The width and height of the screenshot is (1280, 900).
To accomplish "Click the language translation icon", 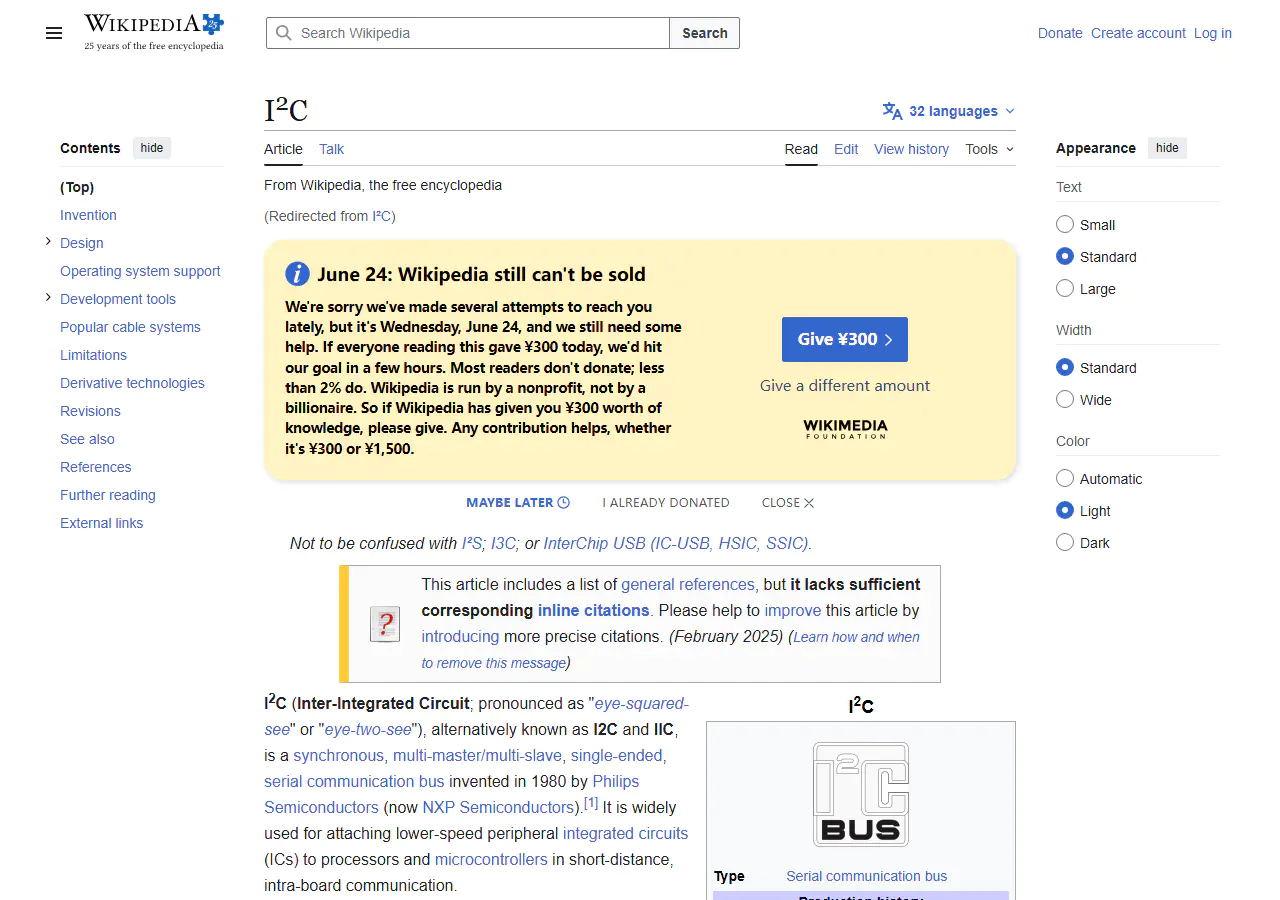I will (x=892, y=111).
